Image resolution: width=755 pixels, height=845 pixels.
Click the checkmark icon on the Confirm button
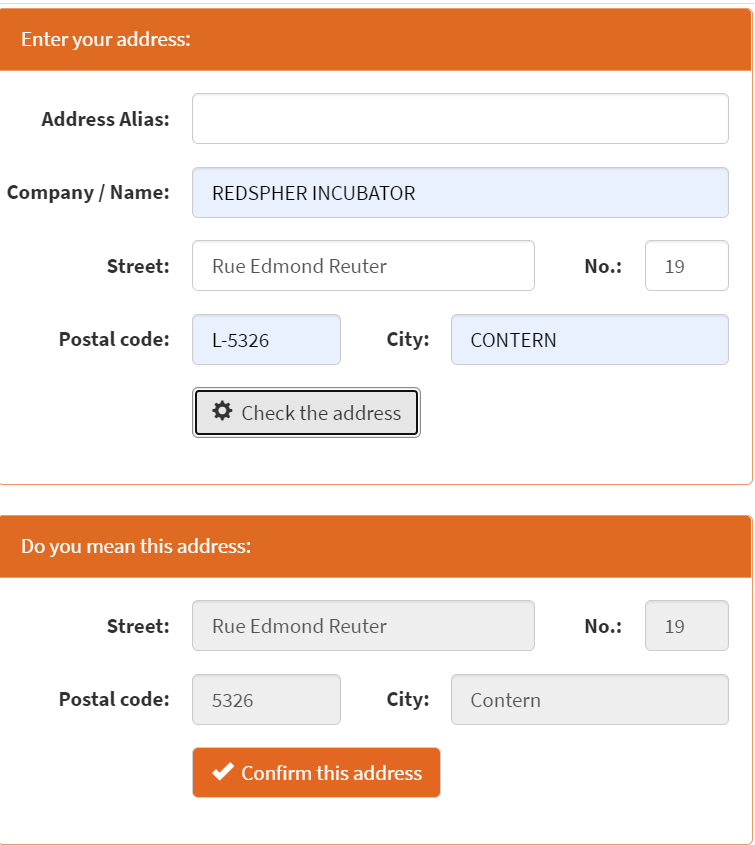click(x=223, y=772)
